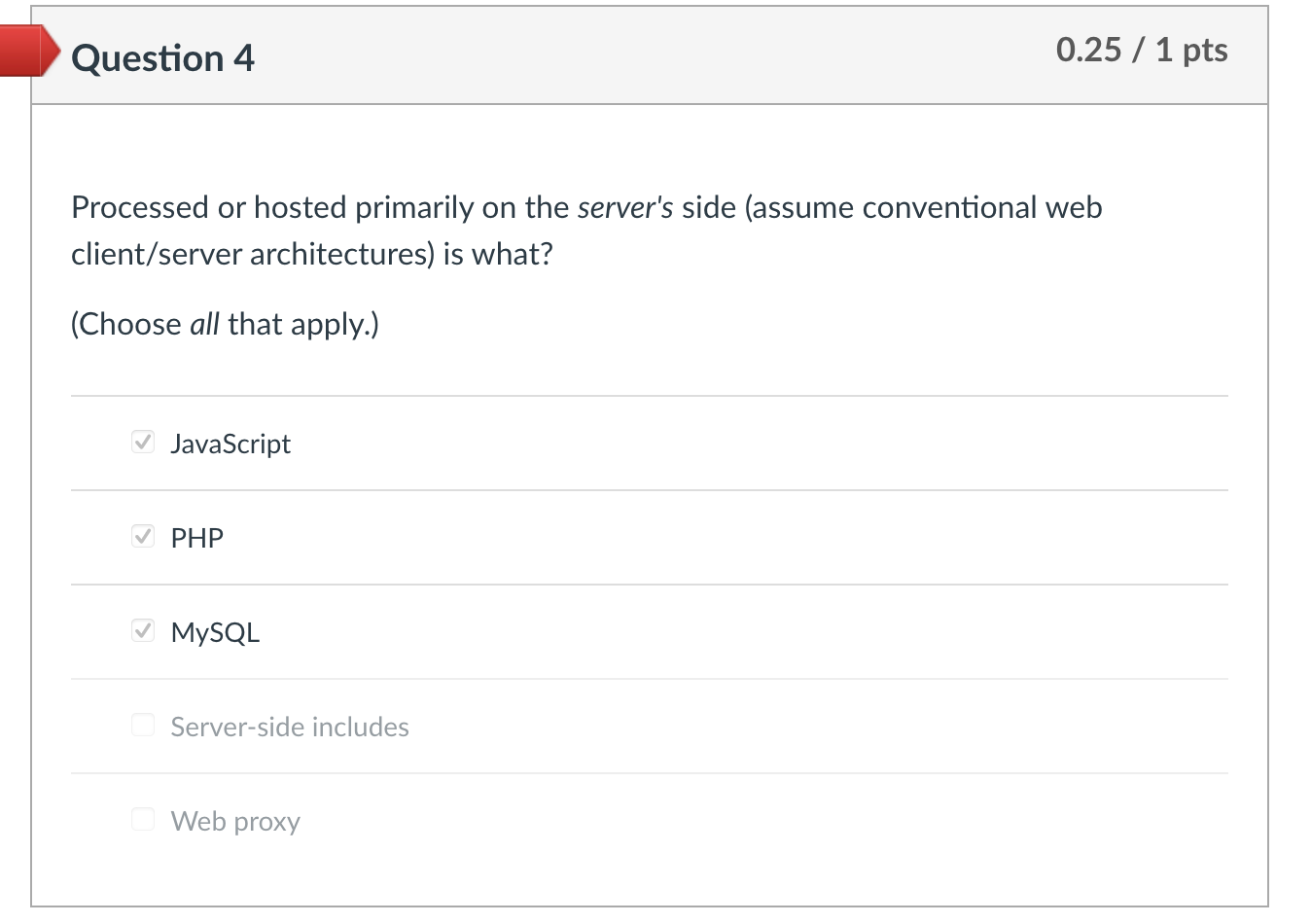
Task: Enable the Server-side includes checkbox
Action: (142, 725)
